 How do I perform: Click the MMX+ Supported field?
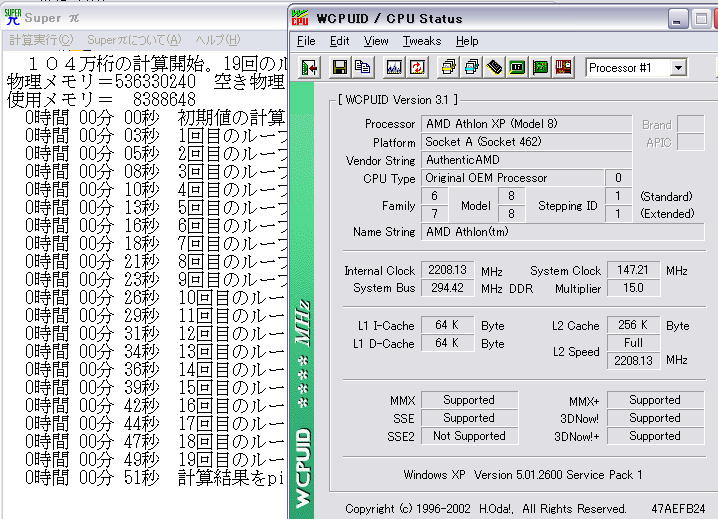click(655, 400)
